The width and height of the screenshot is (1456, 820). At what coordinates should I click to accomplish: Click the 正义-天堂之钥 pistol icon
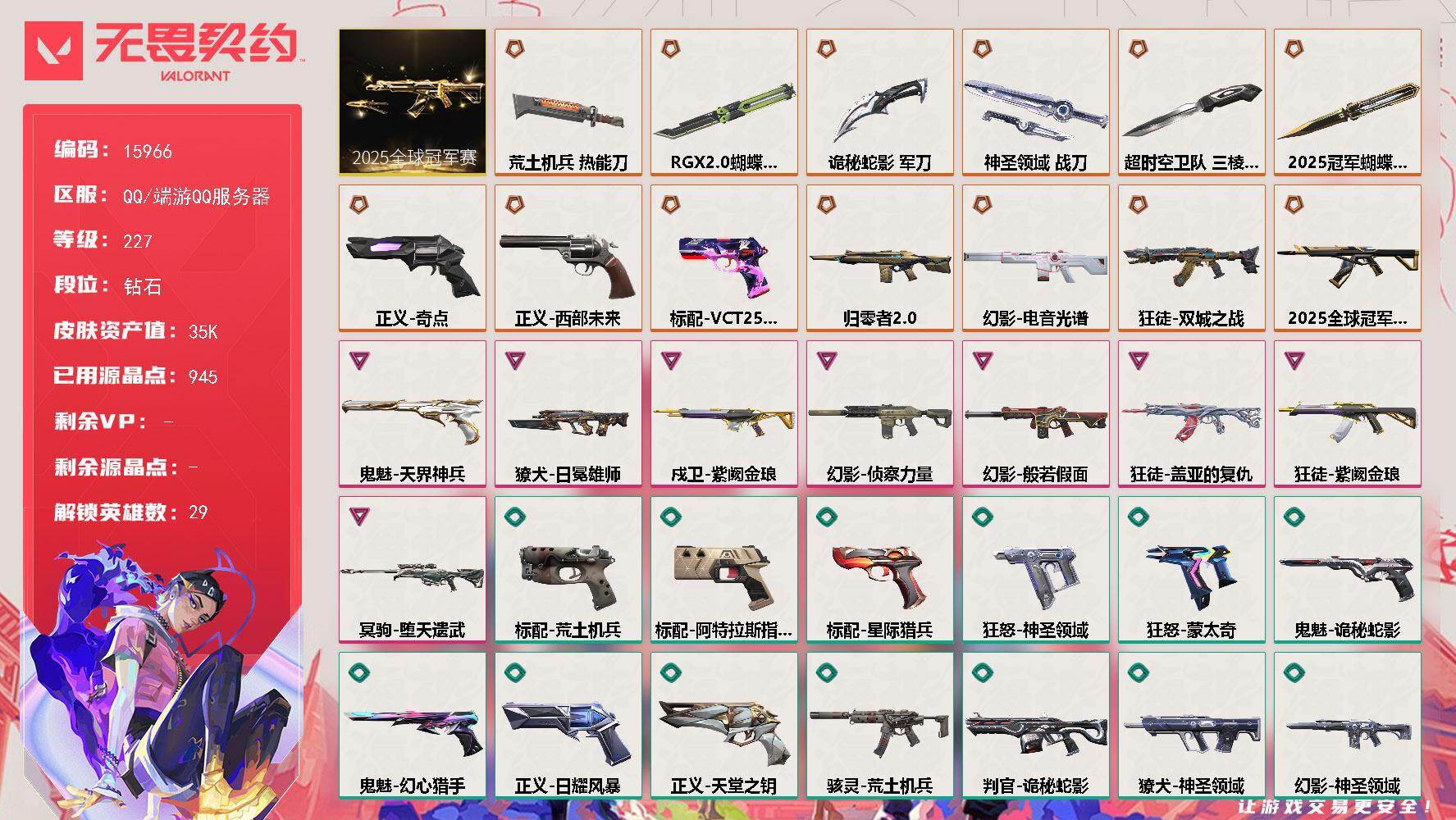tap(723, 728)
